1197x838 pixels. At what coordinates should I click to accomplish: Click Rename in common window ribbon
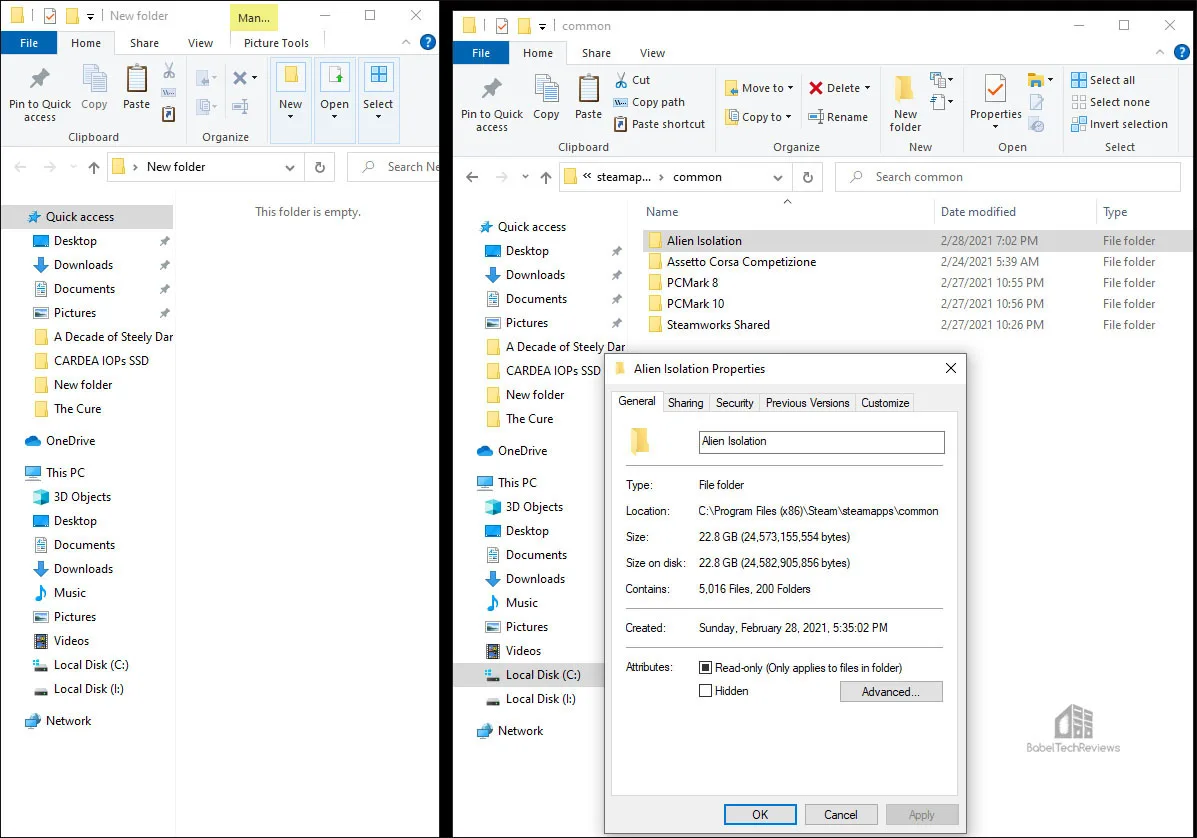pyautogui.click(x=837, y=117)
